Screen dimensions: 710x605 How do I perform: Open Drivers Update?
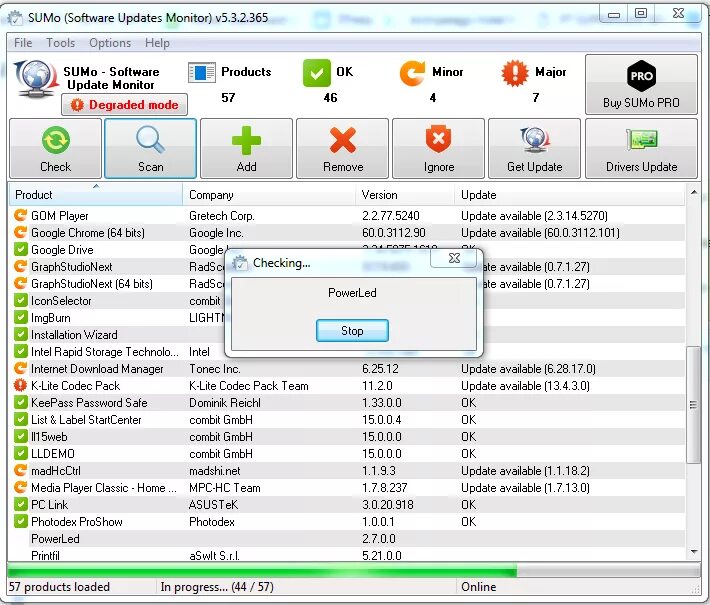[641, 149]
